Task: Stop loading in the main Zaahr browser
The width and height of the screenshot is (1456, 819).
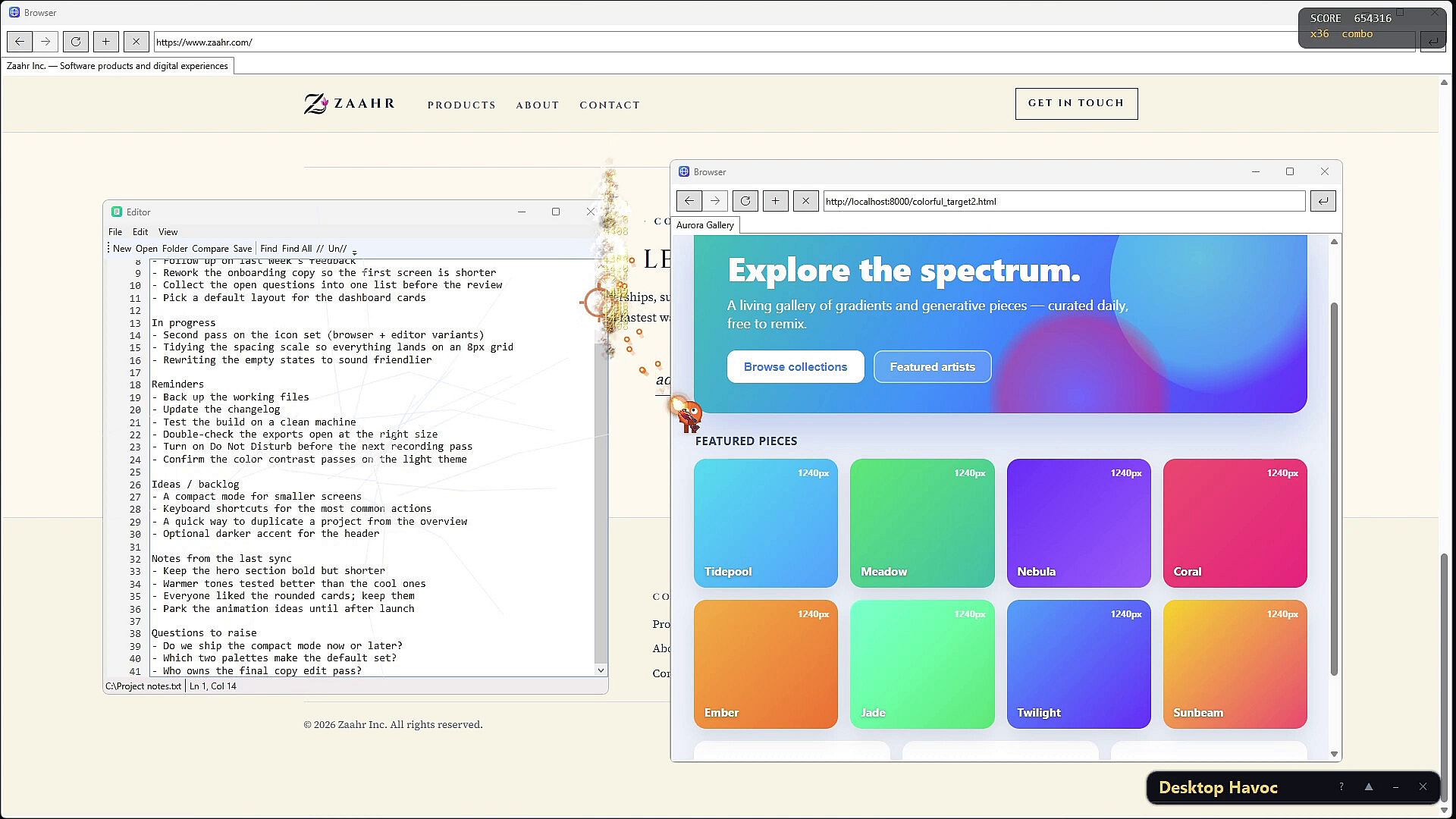Action: tap(136, 42)
